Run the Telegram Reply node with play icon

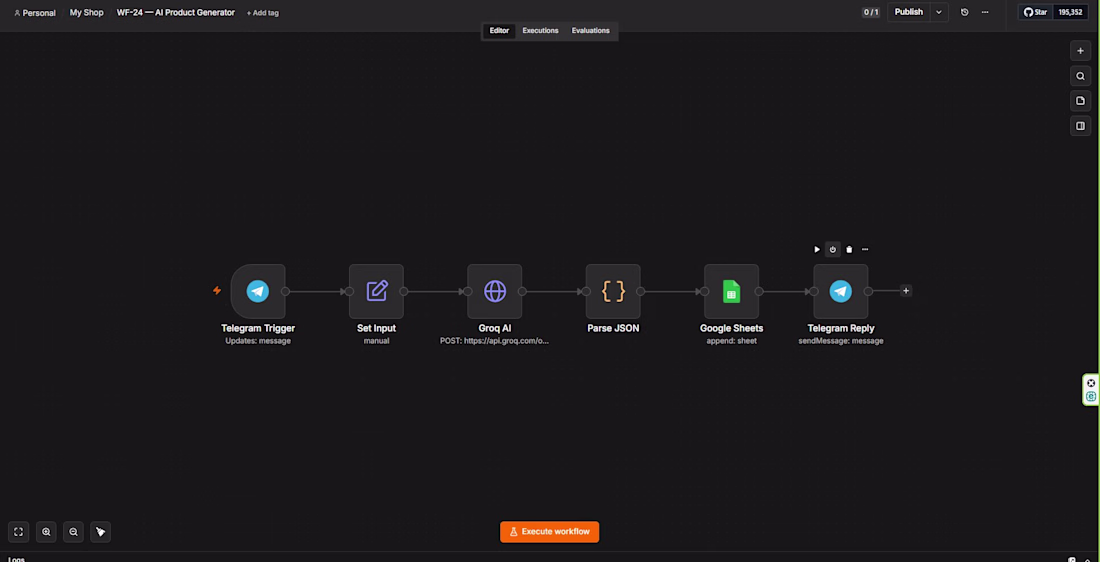click(x=817, y=249)
